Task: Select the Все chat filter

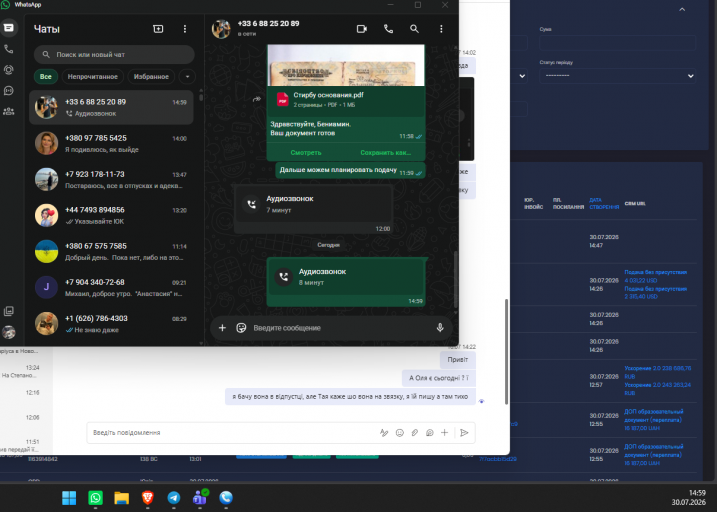Action: click(x=46, y=77)
